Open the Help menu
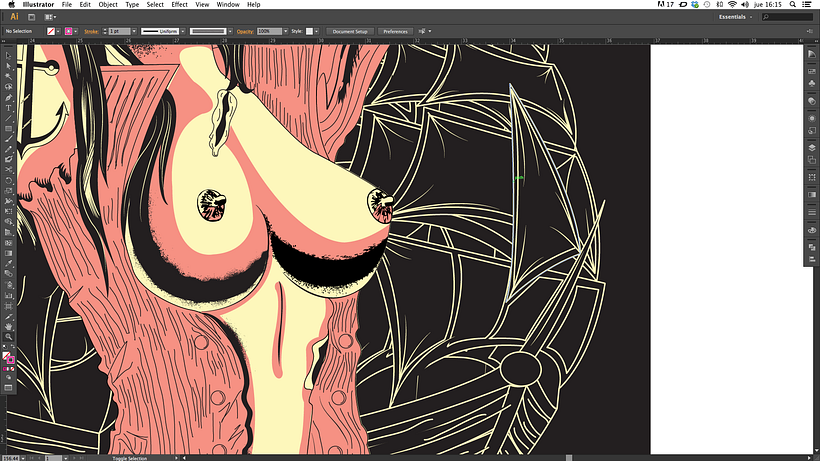 click(254, 4)
